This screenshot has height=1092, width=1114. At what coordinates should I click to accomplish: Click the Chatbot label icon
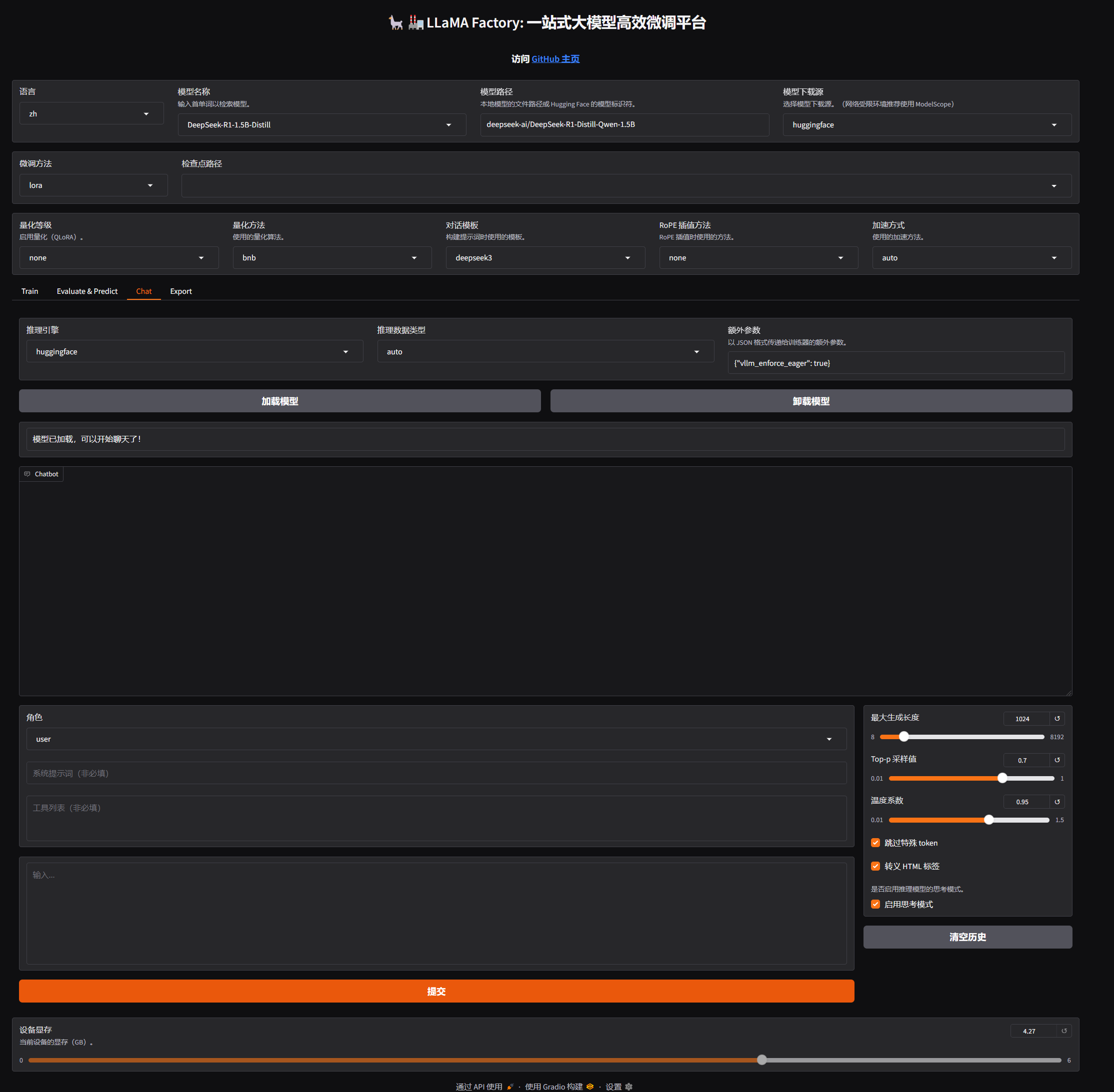tap(27, 474)
